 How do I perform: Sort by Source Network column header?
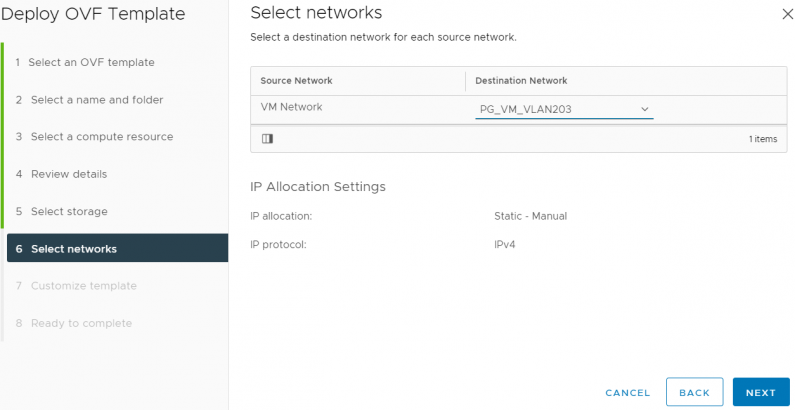pyautogui.click(x=296, y=80)
